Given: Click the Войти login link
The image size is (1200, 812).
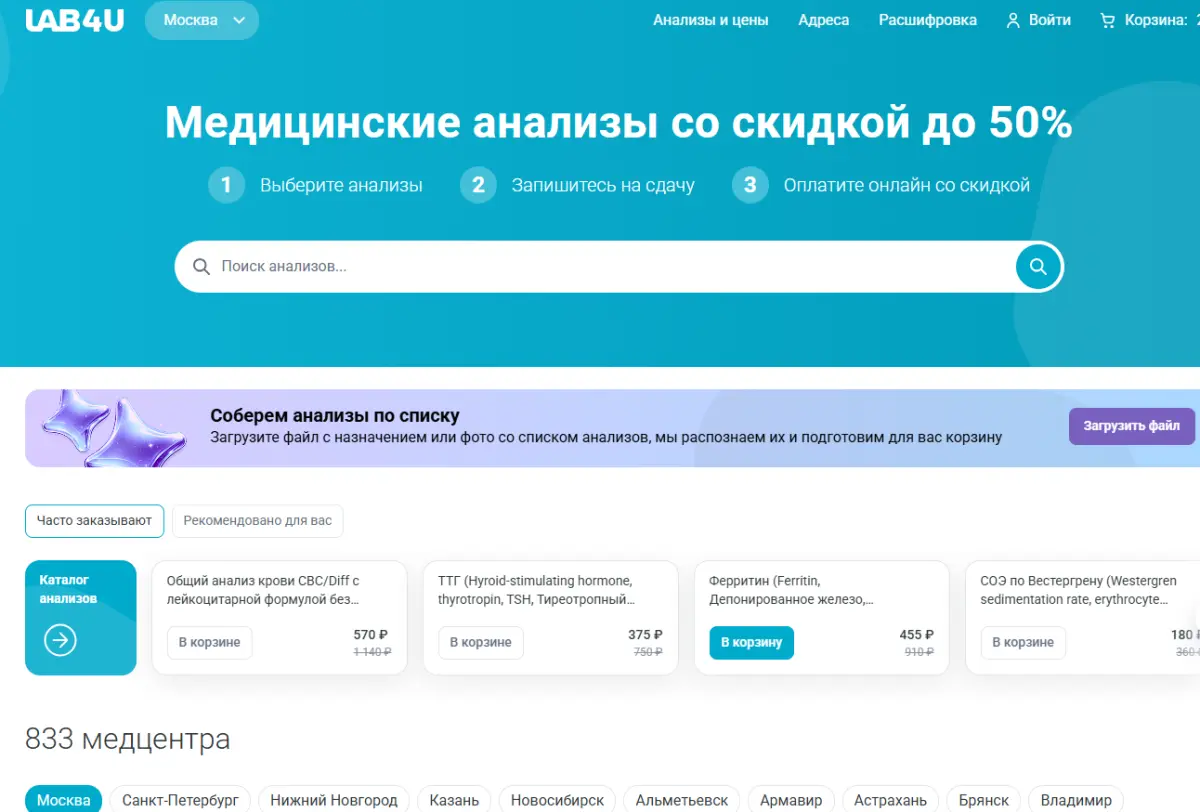Looking at the screenshot, I should coord(1050,20).
